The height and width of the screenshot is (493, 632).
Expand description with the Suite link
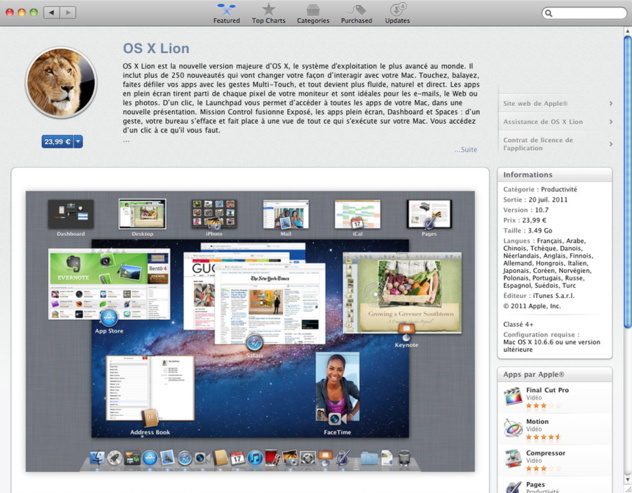point(466,150)
